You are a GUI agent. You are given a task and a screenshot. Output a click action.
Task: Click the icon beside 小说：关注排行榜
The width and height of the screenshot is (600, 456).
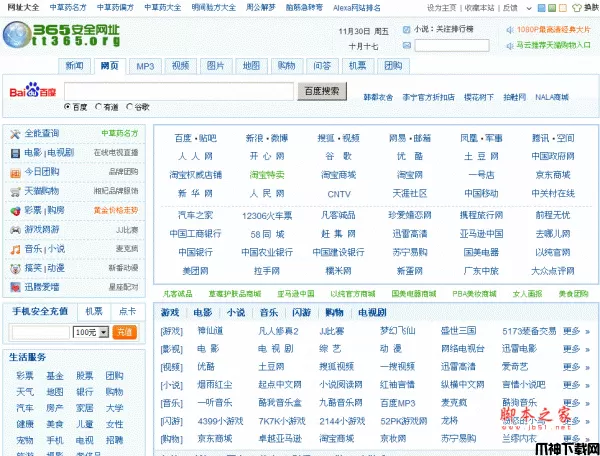click(407, 29)
